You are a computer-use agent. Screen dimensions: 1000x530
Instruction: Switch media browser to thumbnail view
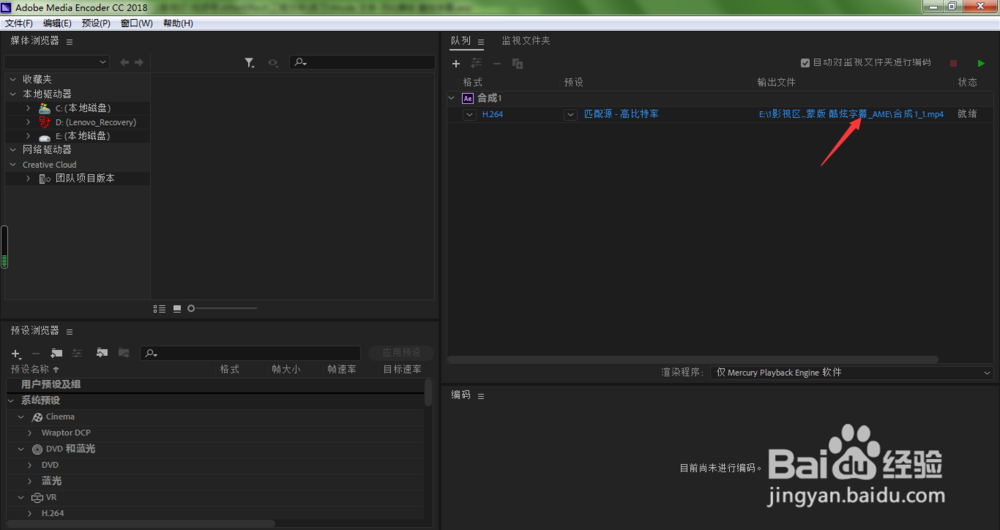(177, 309)
